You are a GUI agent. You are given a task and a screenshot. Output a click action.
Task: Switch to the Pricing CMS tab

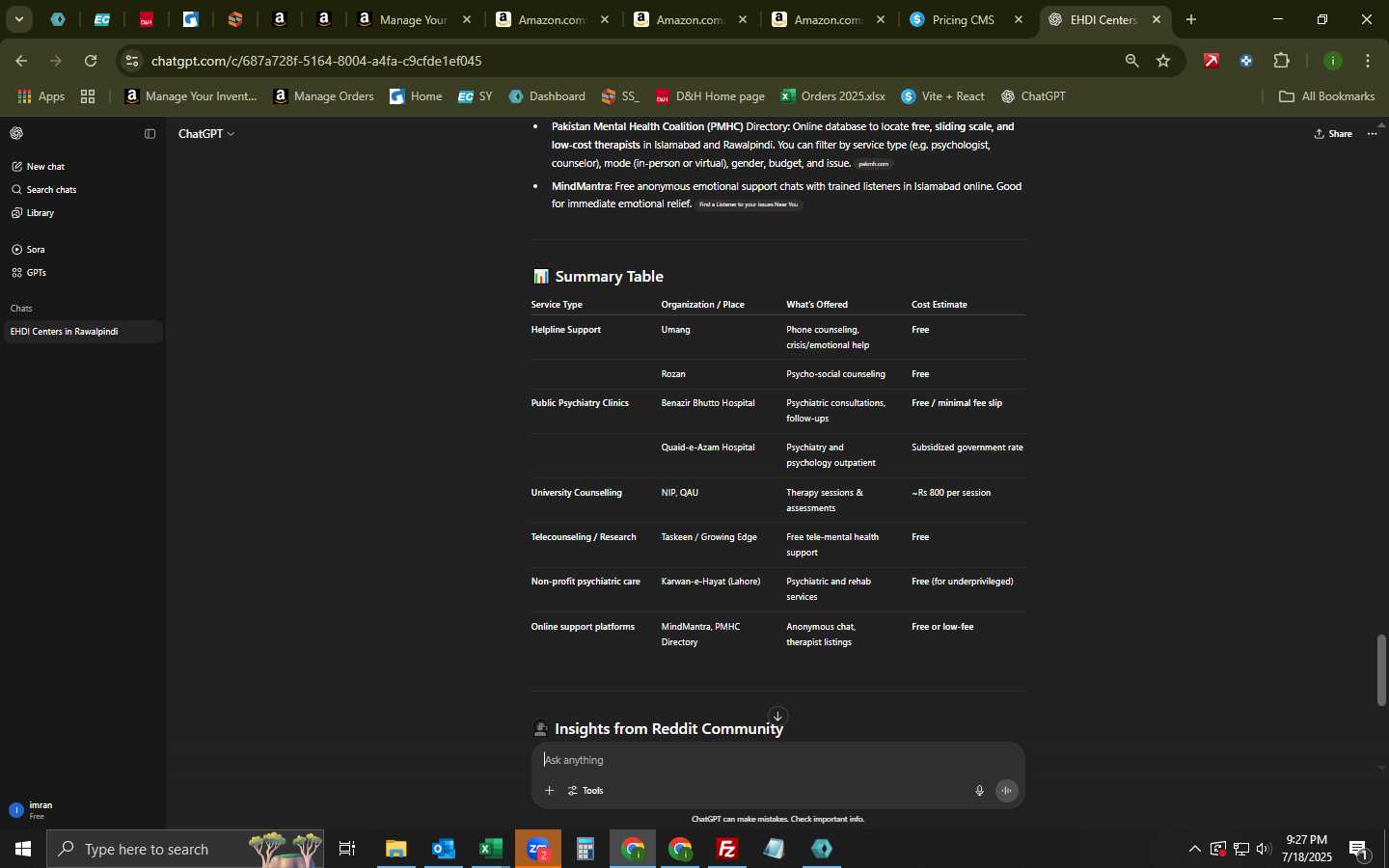pos(968,19)
